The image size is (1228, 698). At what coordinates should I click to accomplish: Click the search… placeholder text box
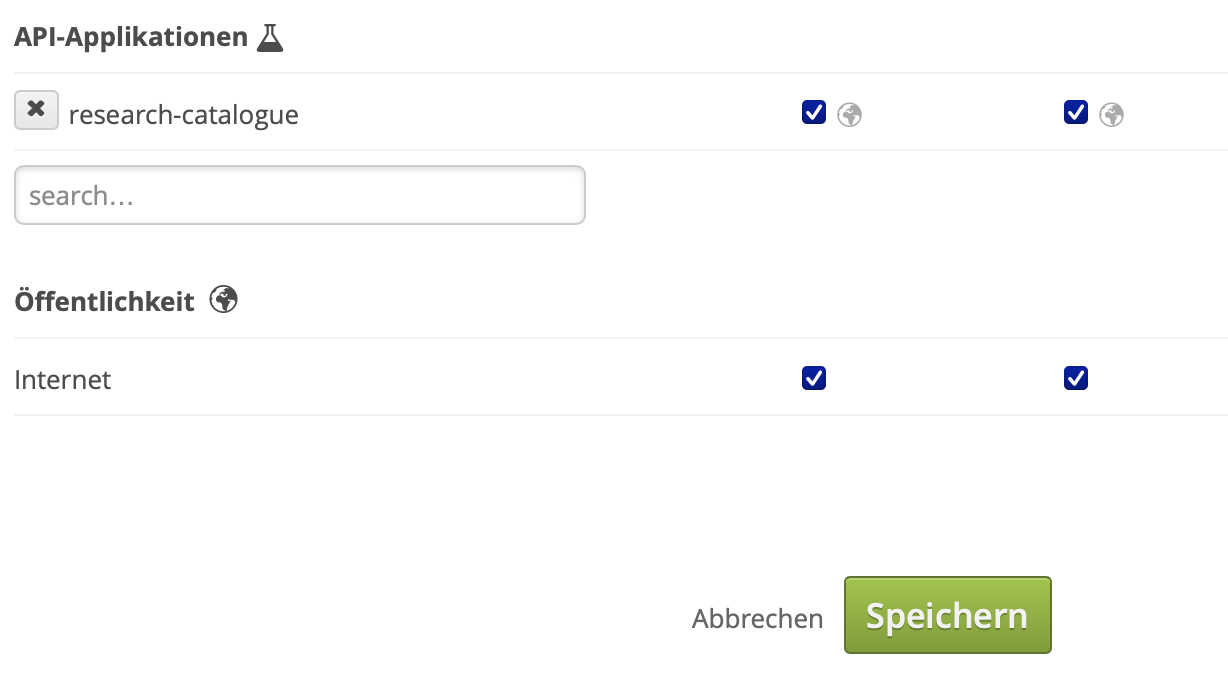(x=299, y=195)
